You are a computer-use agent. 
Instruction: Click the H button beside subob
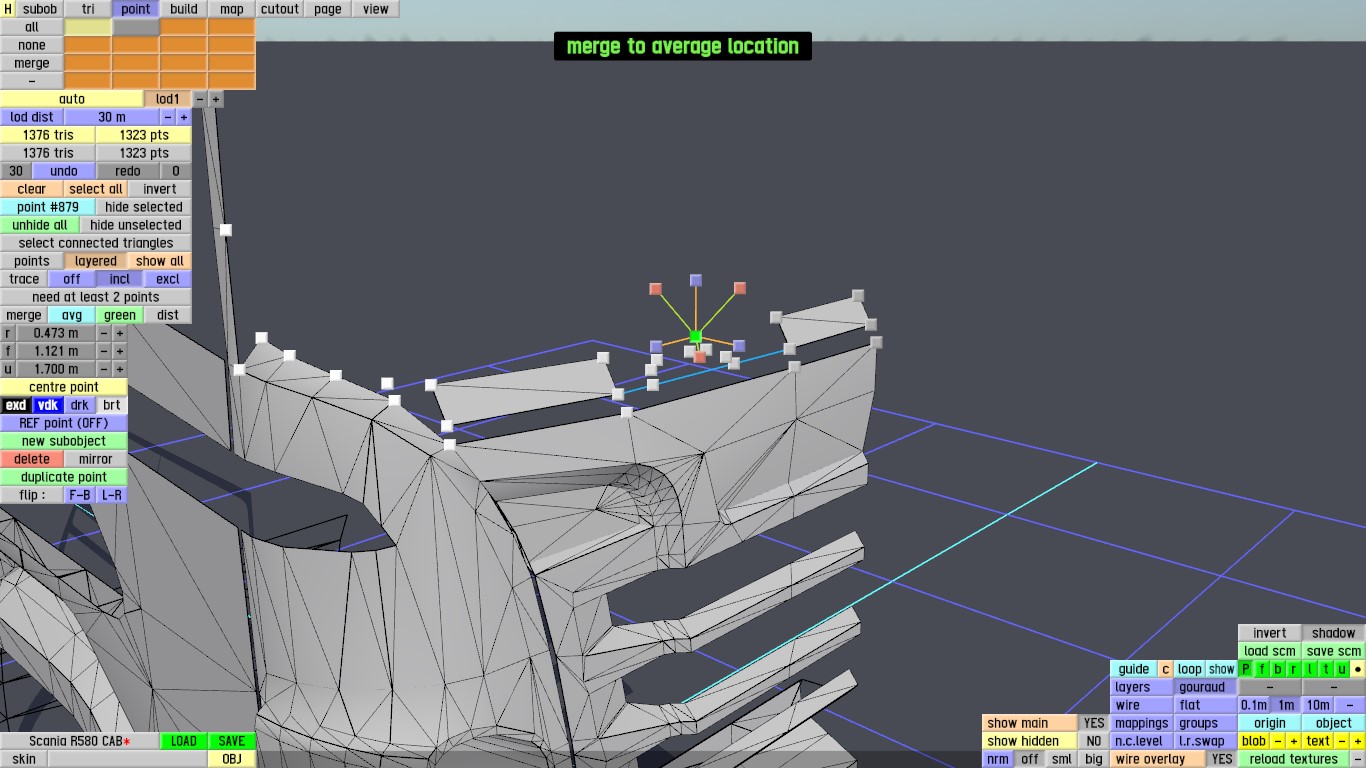(x=8, y=9)
